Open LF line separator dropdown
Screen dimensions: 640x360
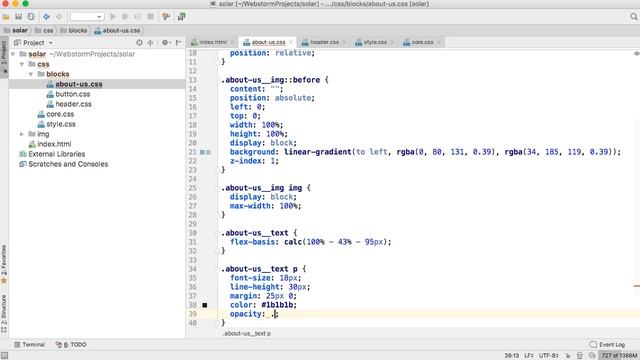529,356
